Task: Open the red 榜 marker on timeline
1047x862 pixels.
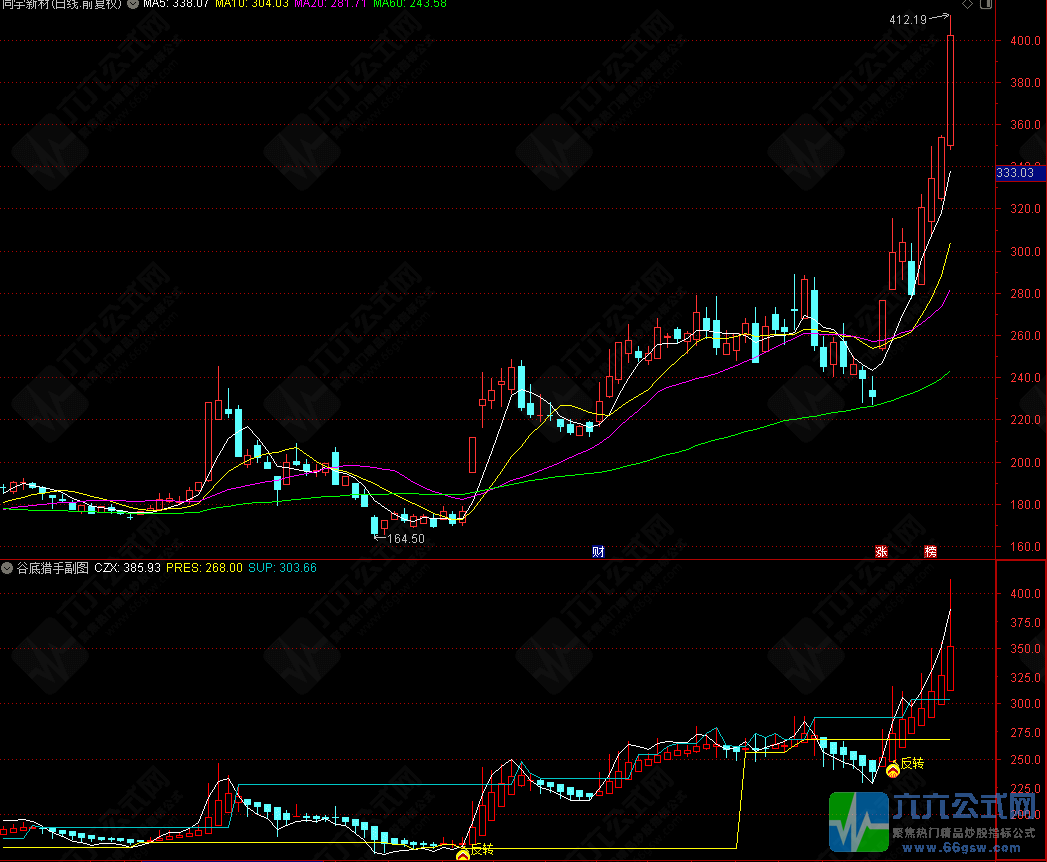Action: 930,552
